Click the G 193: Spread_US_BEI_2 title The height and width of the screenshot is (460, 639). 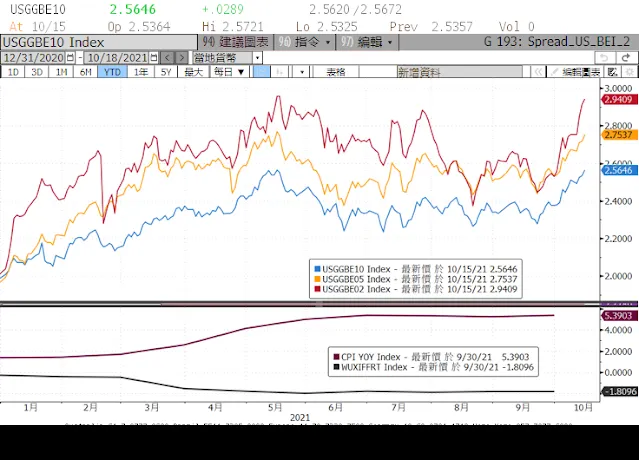tap(557, 42)
